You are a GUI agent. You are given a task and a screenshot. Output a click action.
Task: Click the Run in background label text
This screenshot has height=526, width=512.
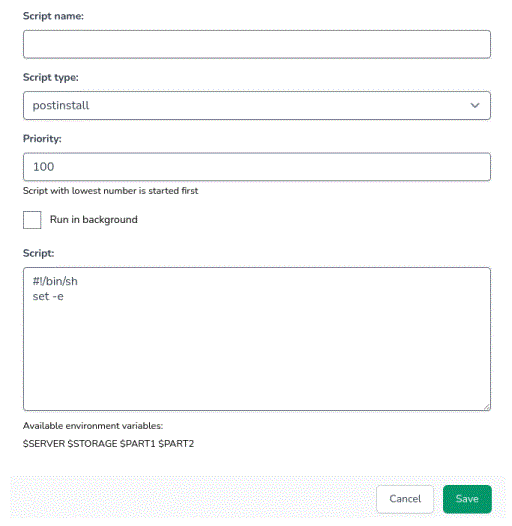click(94, 219)
